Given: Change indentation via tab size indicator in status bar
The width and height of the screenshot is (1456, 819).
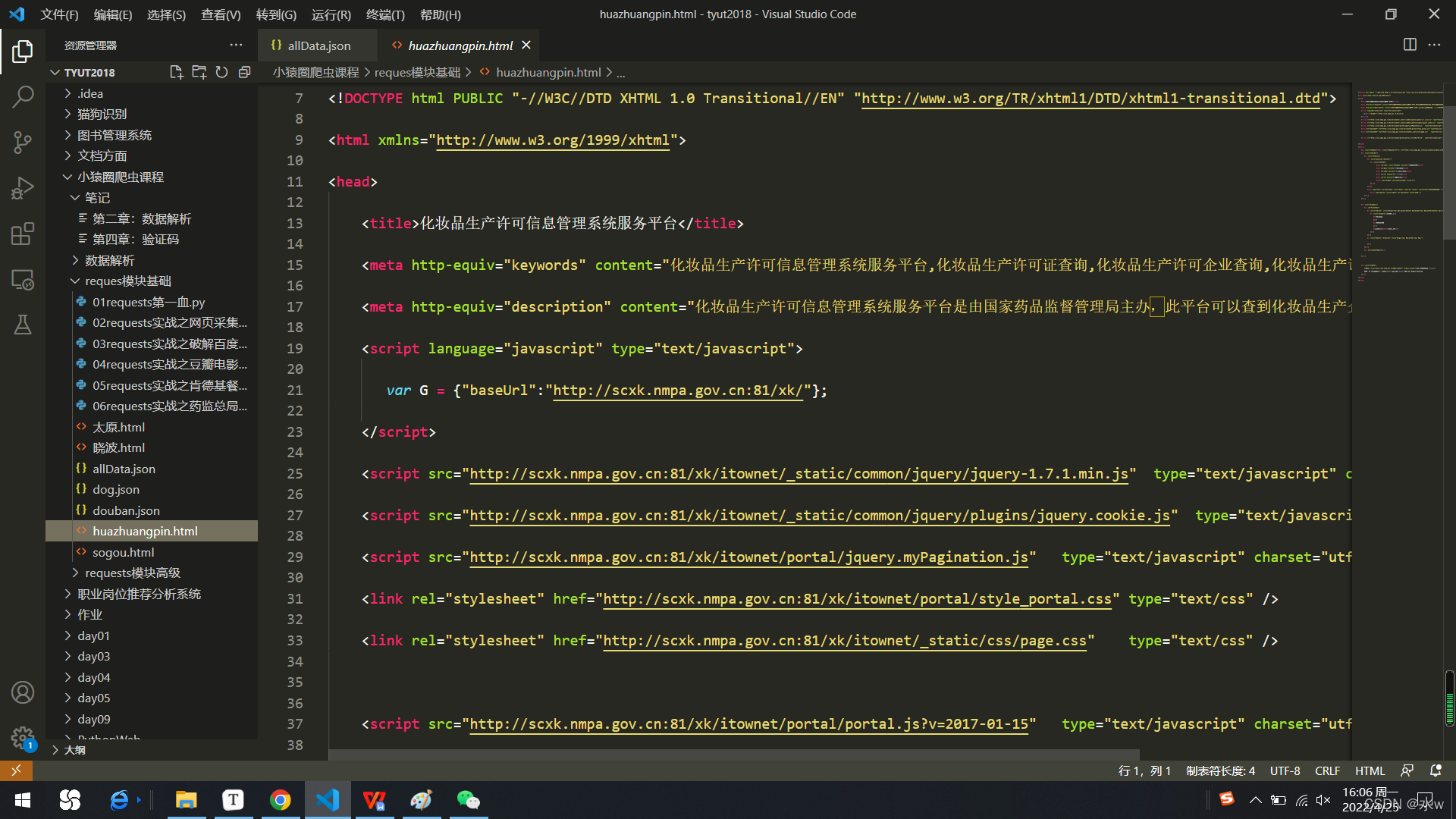Looking at the screenshot, I should point(1220,770).
